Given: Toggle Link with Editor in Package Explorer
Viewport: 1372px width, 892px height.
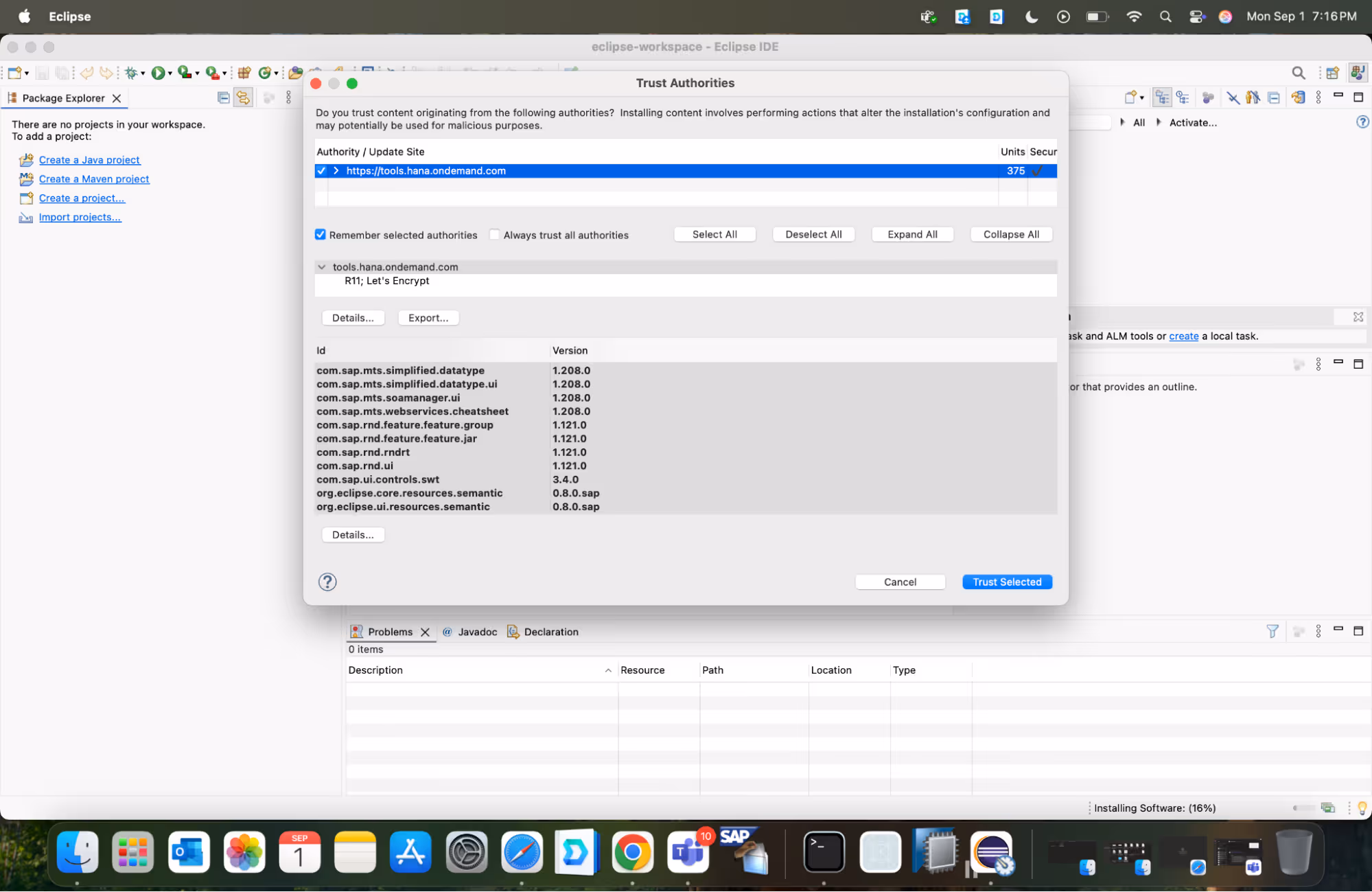Looking at the screenshot, I should (243, 98).
